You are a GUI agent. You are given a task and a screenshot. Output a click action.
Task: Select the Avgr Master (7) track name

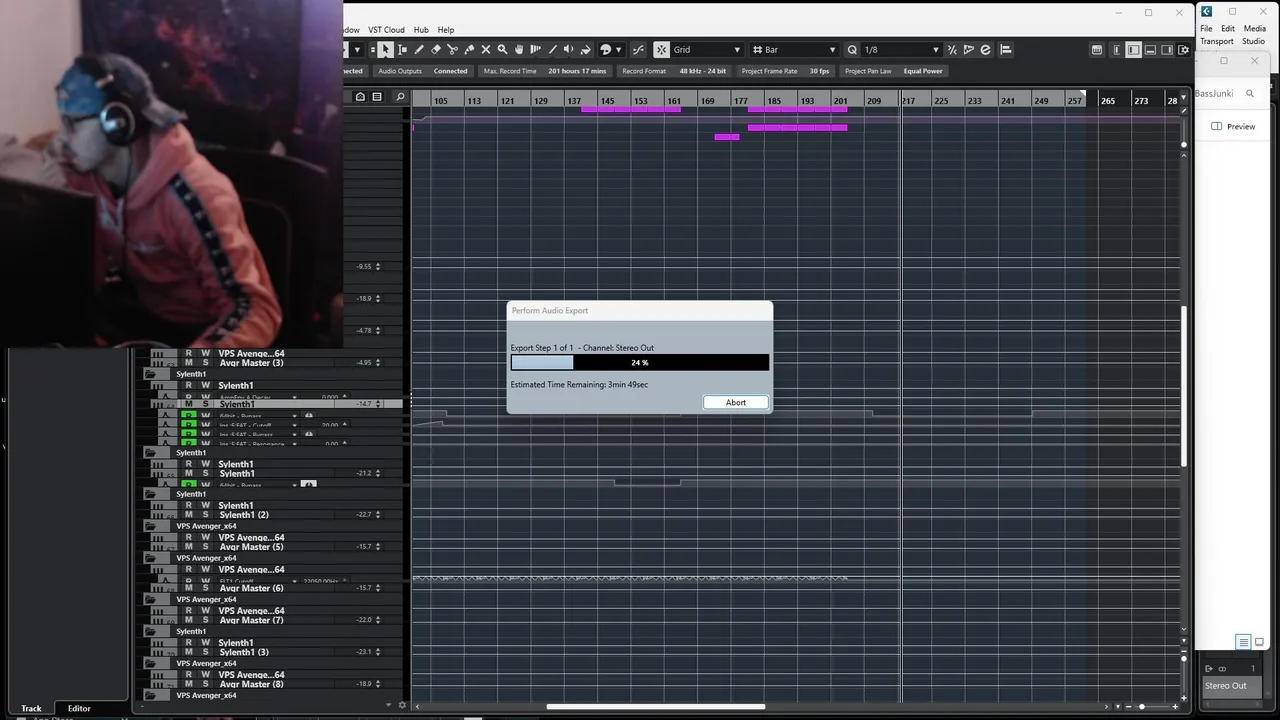[251, 620]
